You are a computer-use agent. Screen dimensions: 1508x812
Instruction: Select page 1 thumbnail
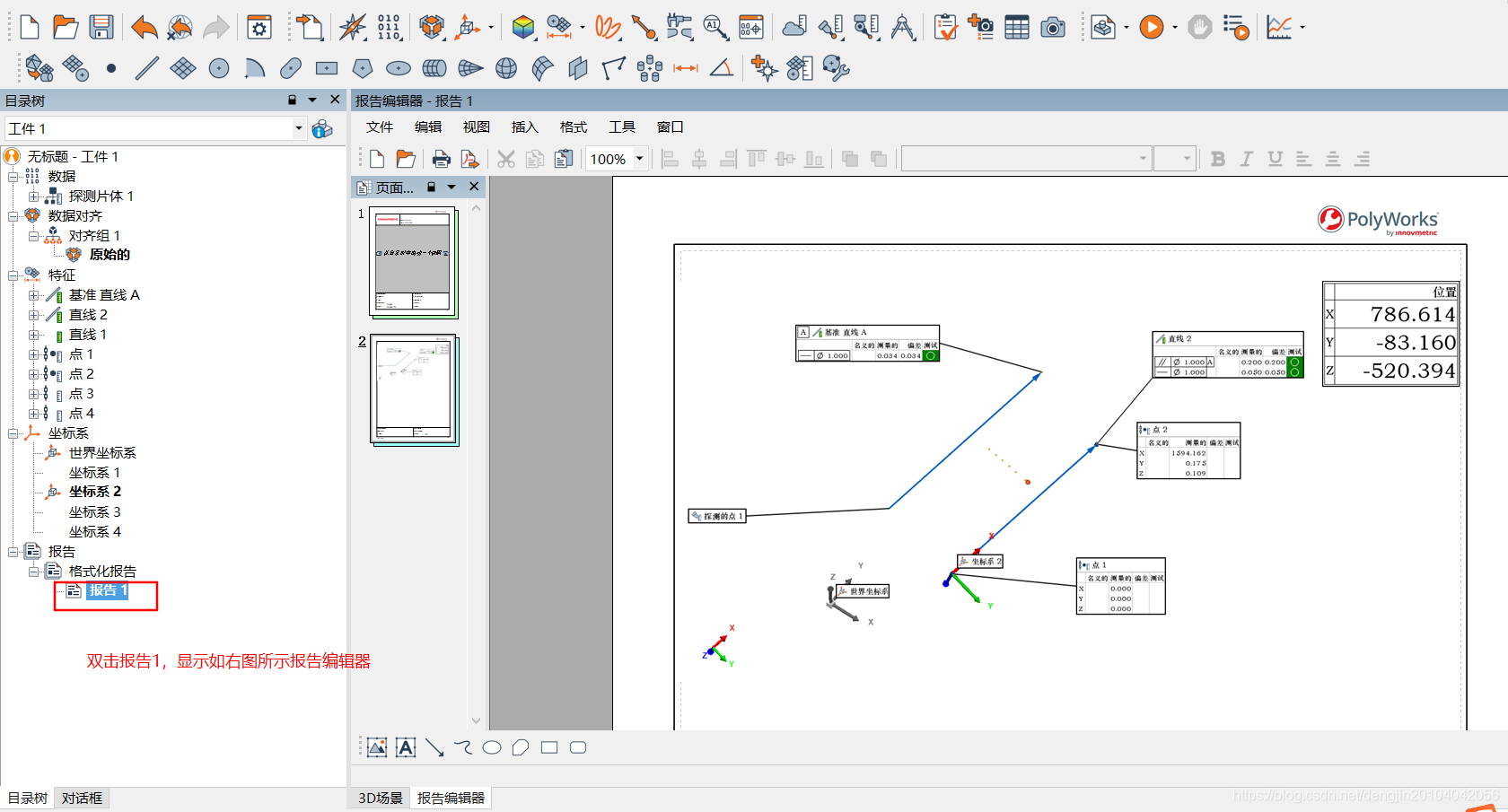click(414, 263)
